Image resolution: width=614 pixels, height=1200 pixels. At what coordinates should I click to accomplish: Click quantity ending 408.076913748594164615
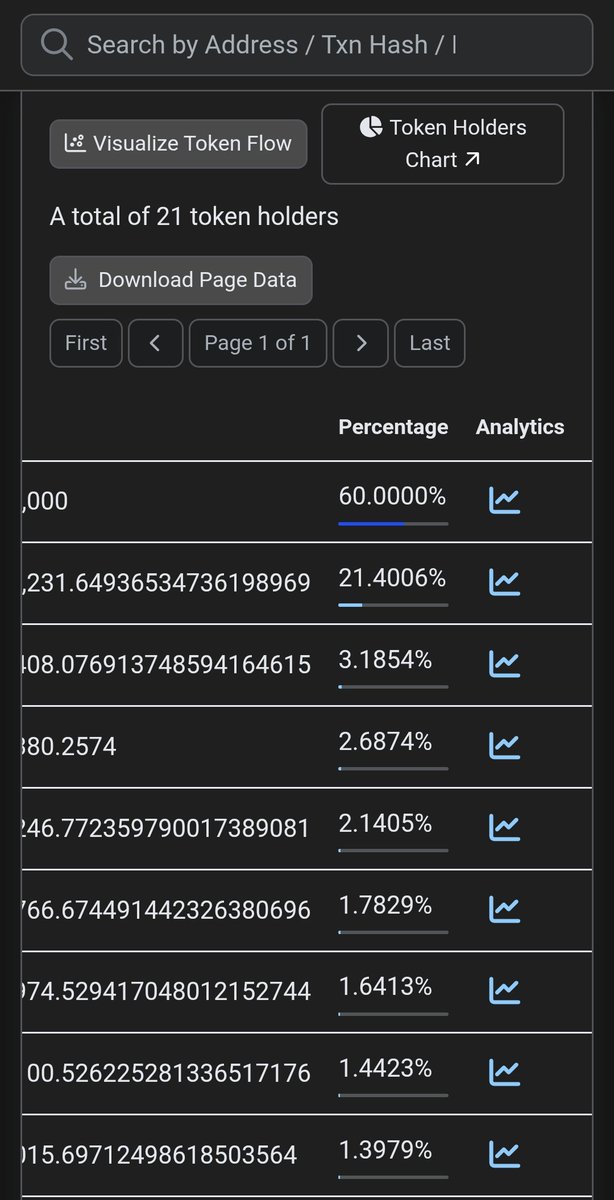[166, 664]
